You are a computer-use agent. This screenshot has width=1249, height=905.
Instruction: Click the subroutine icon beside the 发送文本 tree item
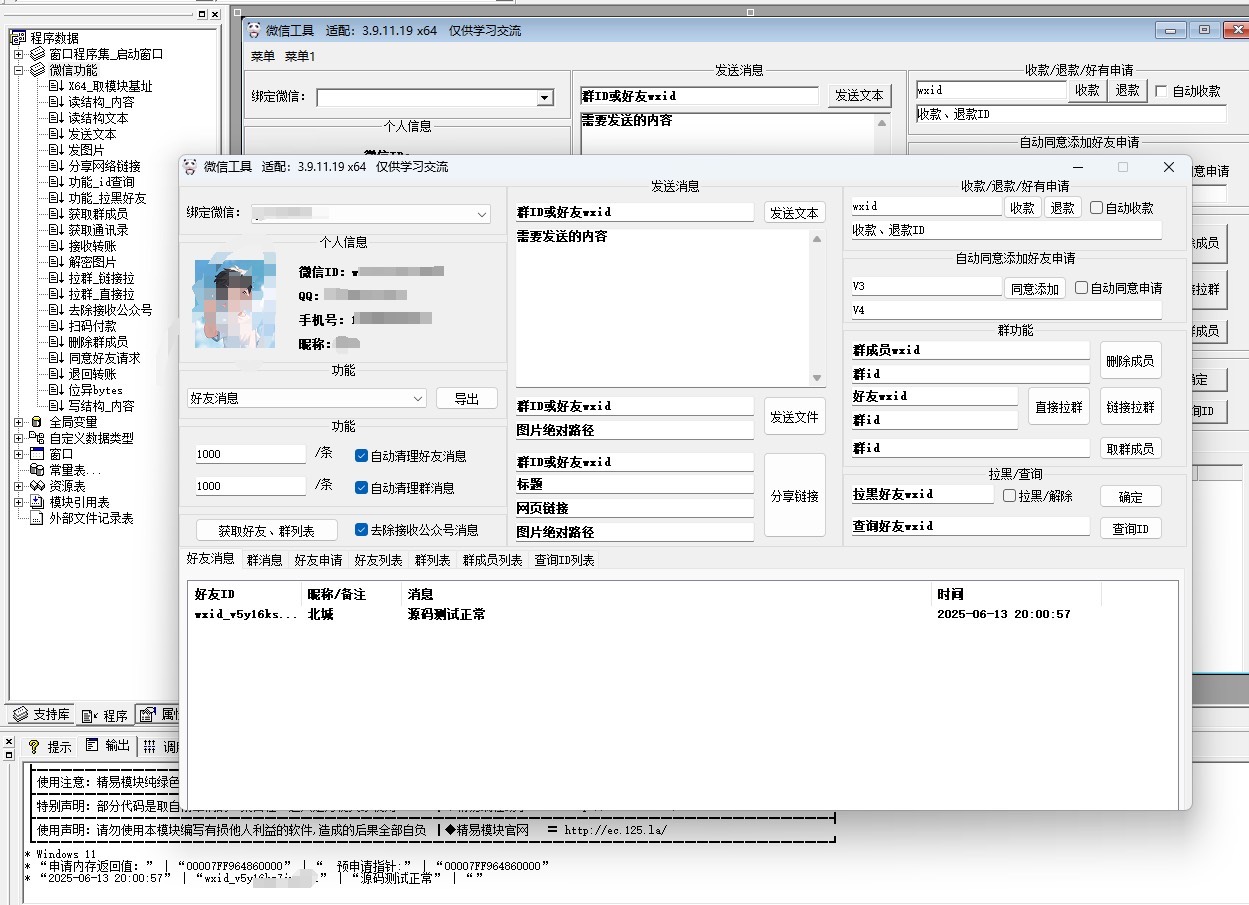tap(56, 134)
